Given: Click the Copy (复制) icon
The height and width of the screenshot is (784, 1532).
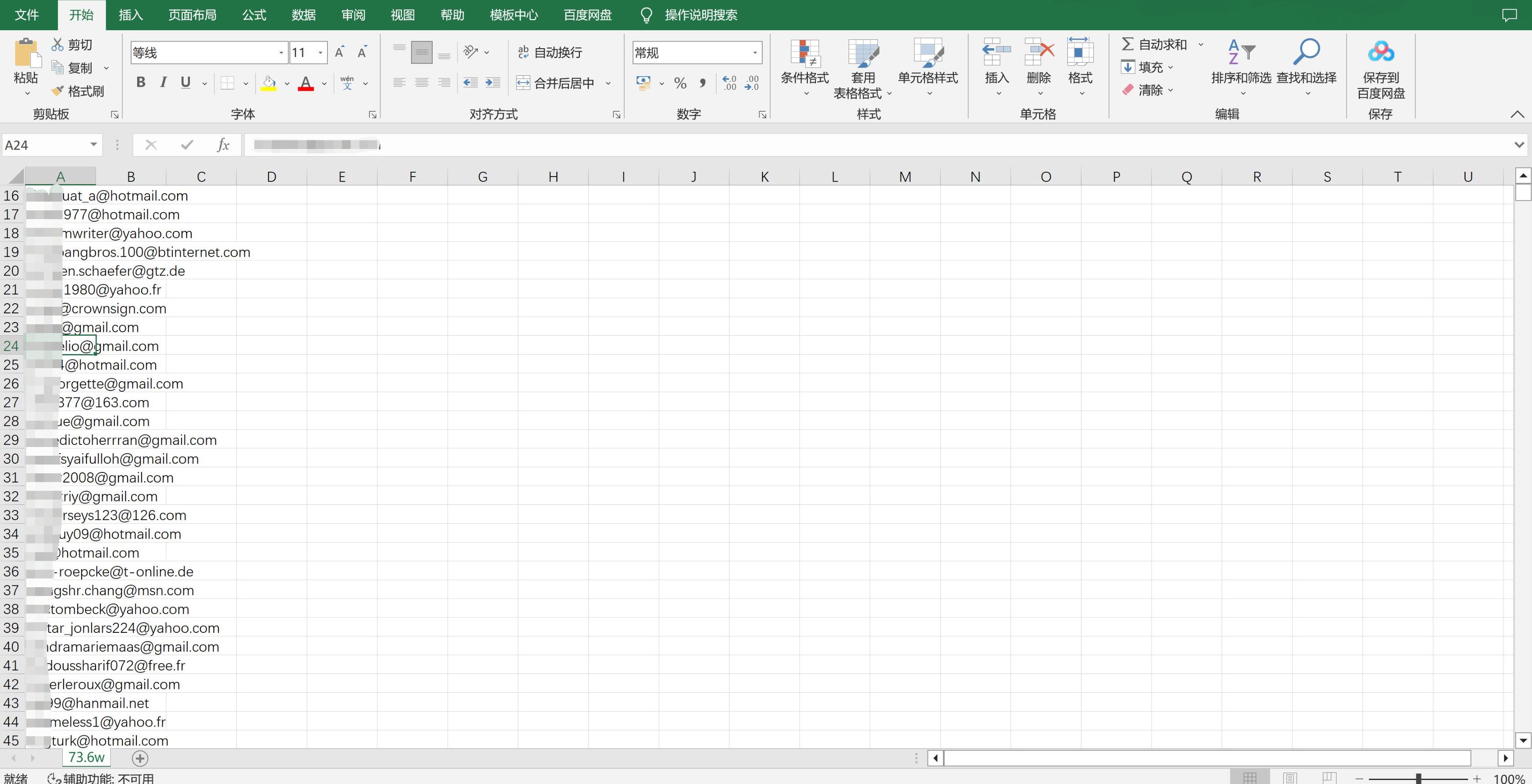Looking at the screenshot, I should tap(58, 68).
